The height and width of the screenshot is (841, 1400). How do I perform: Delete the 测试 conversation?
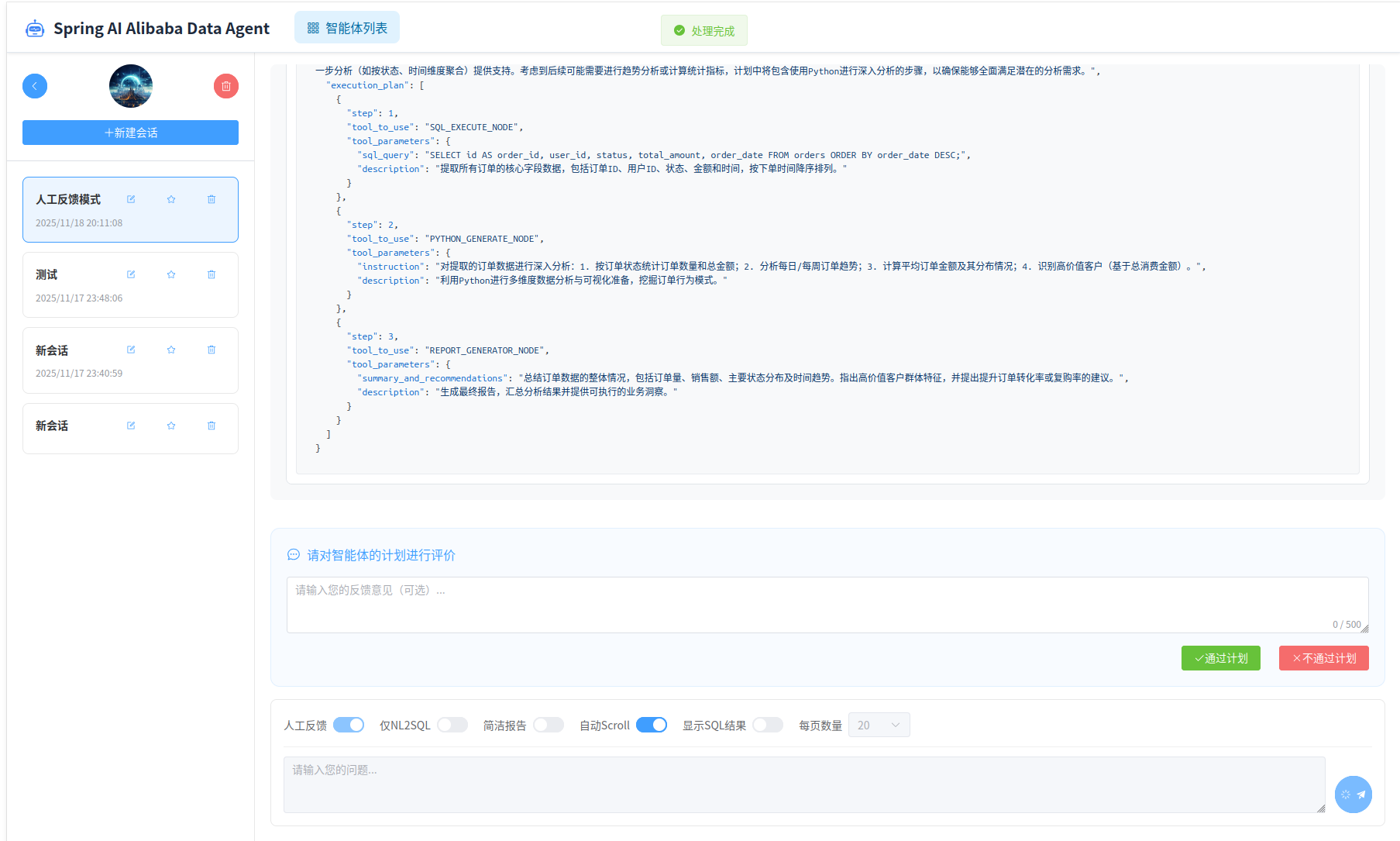click(x=212, y=274)
